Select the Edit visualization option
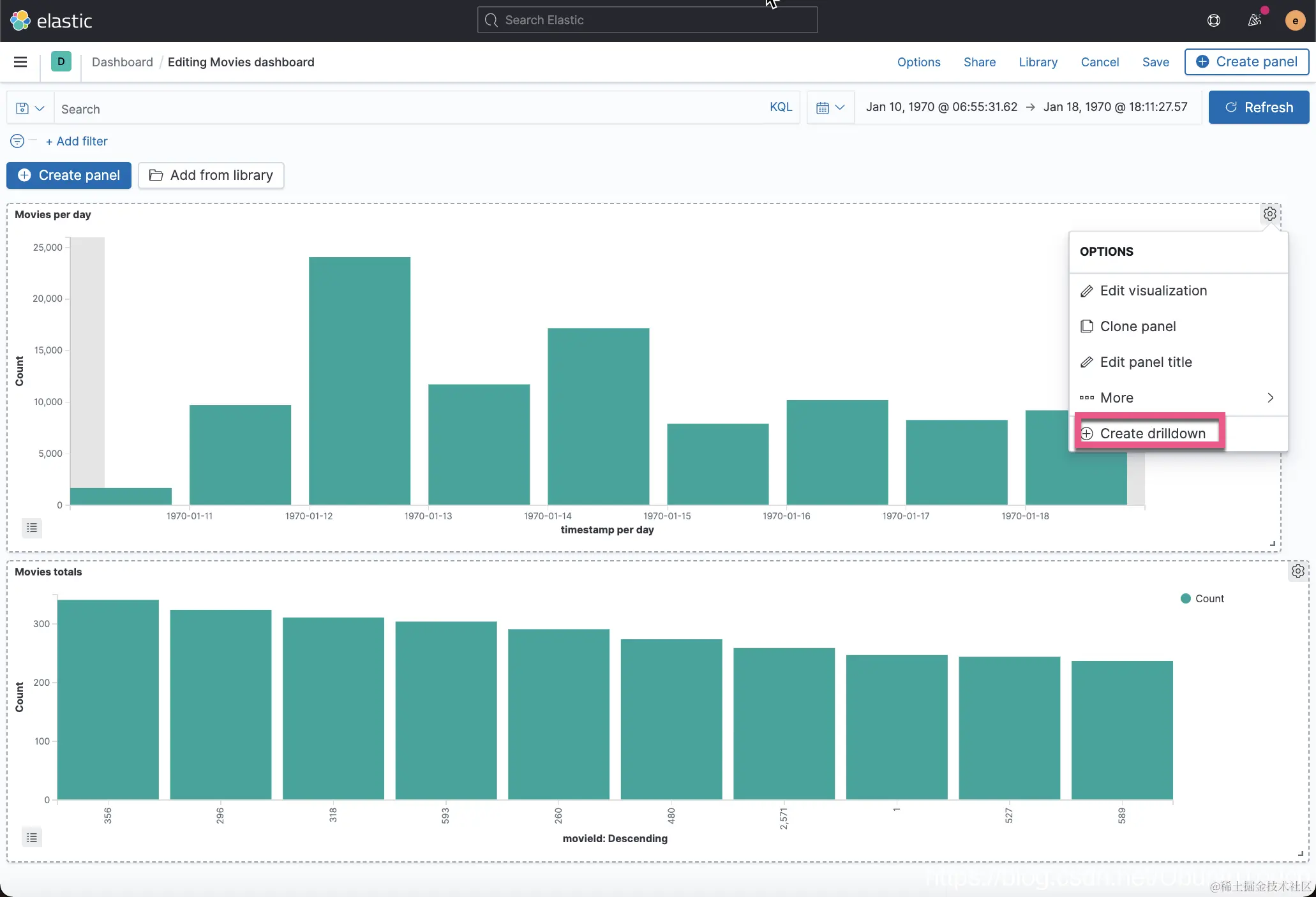The height and width of the screenshot is (897, 1316). (1153, 291)
